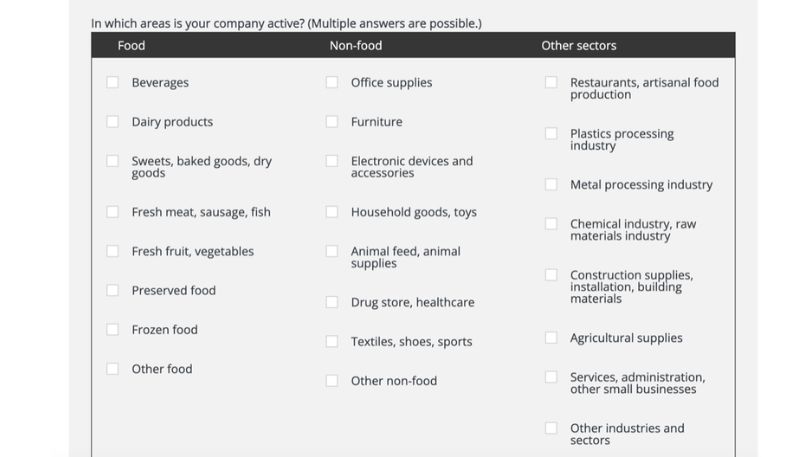The image size is (812, 457).
Task: Check Electronic devices and accessories box
Action: (332, 160)
